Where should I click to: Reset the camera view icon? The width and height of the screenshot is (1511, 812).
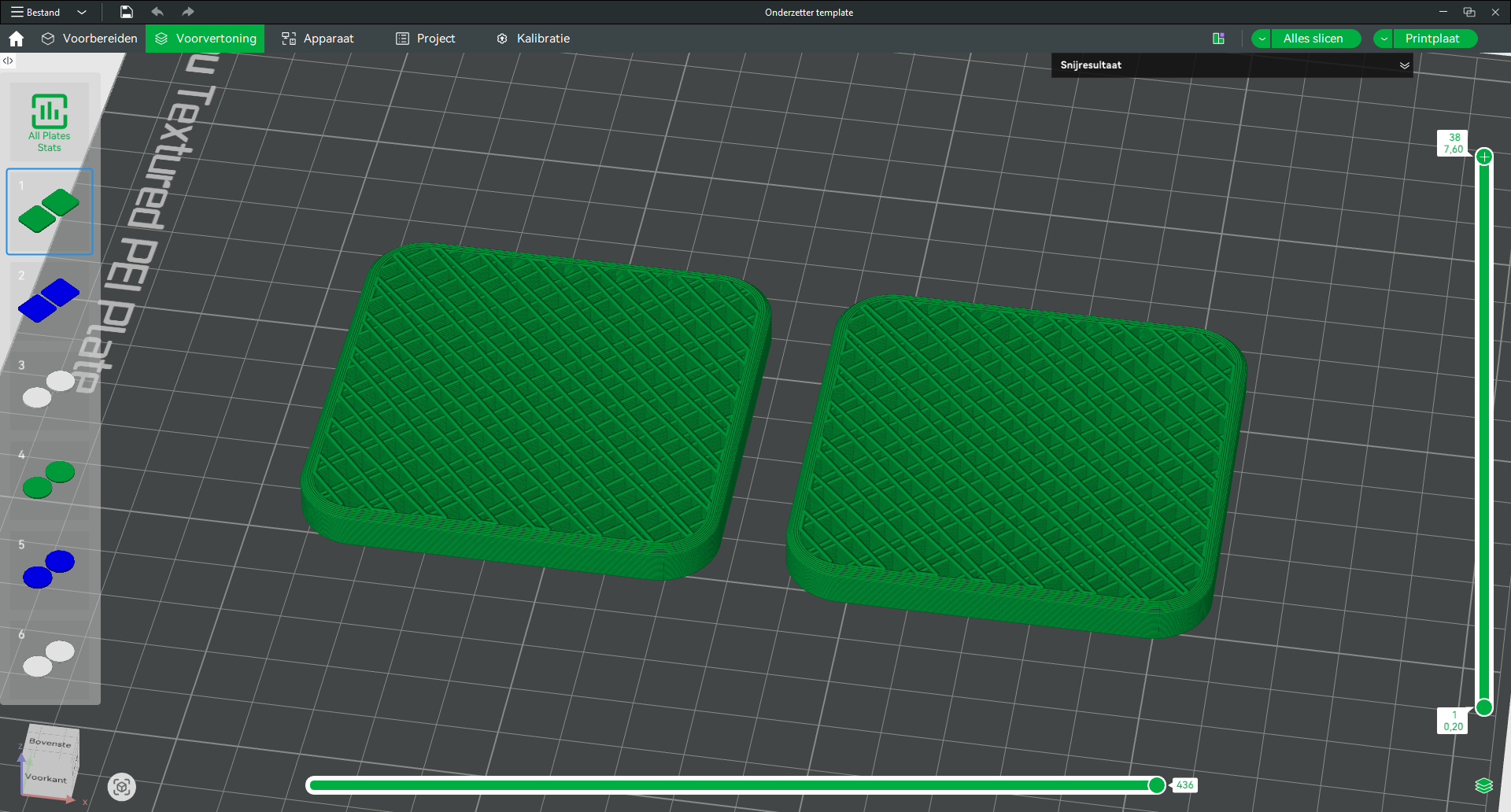(122, 787)
